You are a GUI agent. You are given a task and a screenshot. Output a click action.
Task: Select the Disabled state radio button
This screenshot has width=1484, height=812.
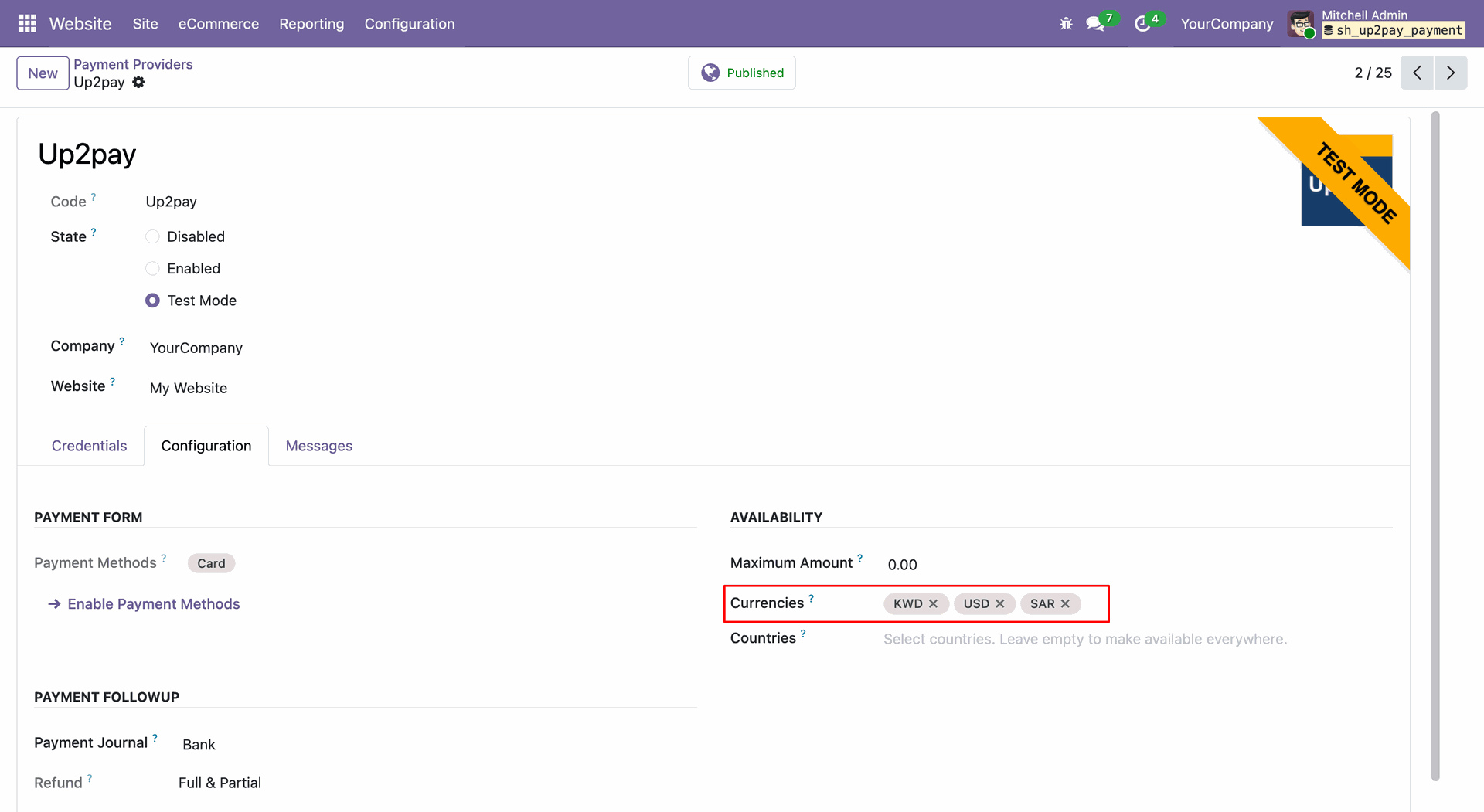click(x=152, y=236)
